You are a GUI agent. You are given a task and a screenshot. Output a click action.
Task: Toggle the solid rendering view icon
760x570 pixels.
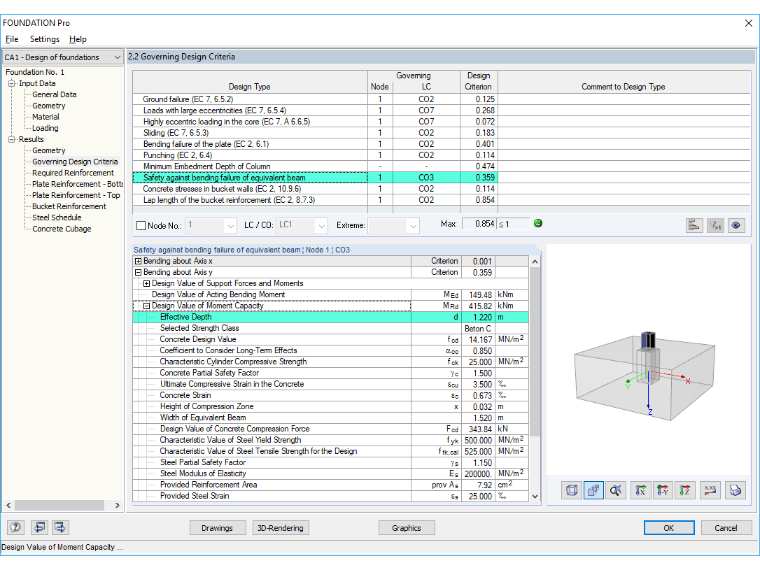(x=593, y=491)
